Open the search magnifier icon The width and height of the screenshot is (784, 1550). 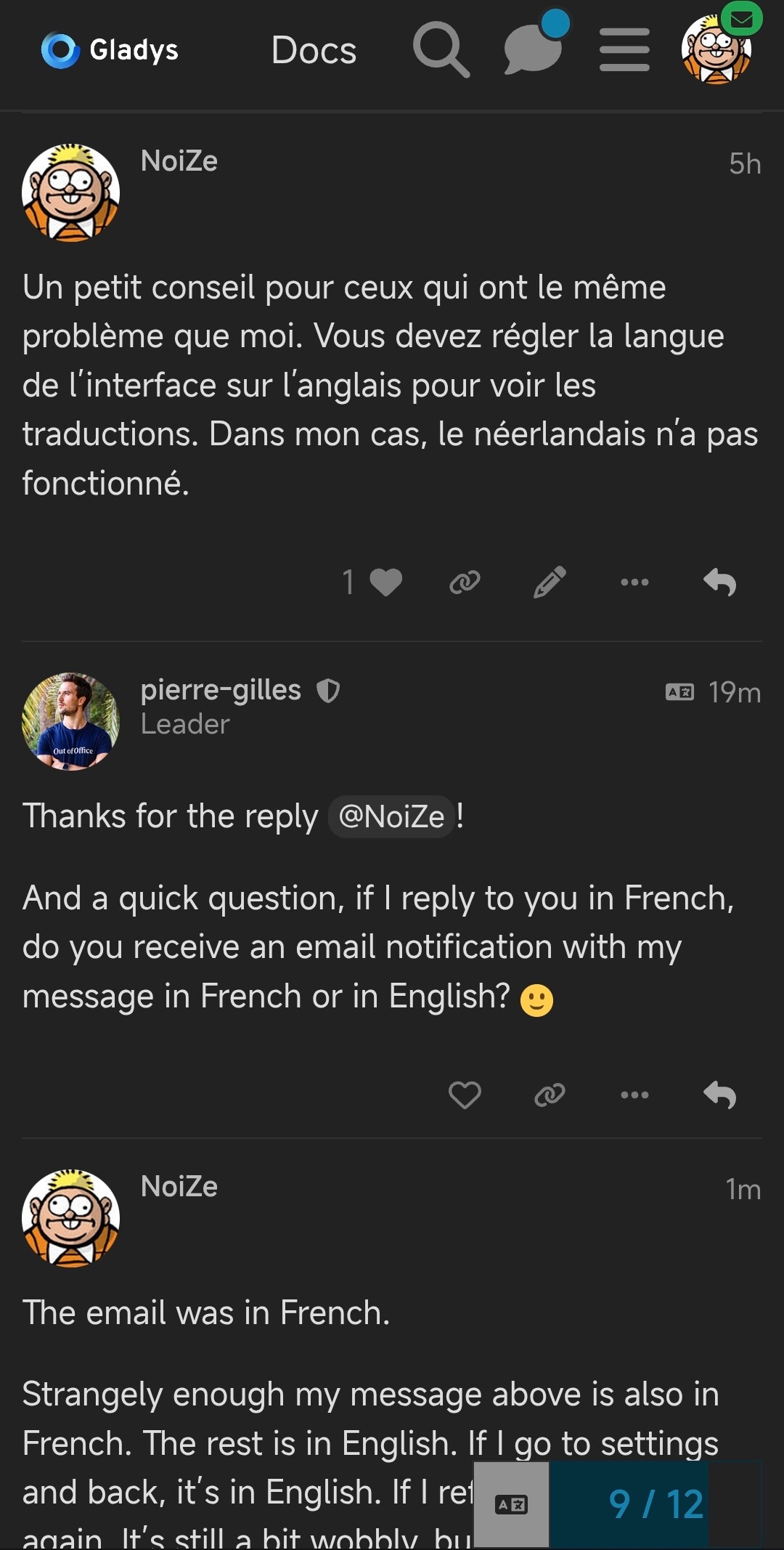coord(441,49)
